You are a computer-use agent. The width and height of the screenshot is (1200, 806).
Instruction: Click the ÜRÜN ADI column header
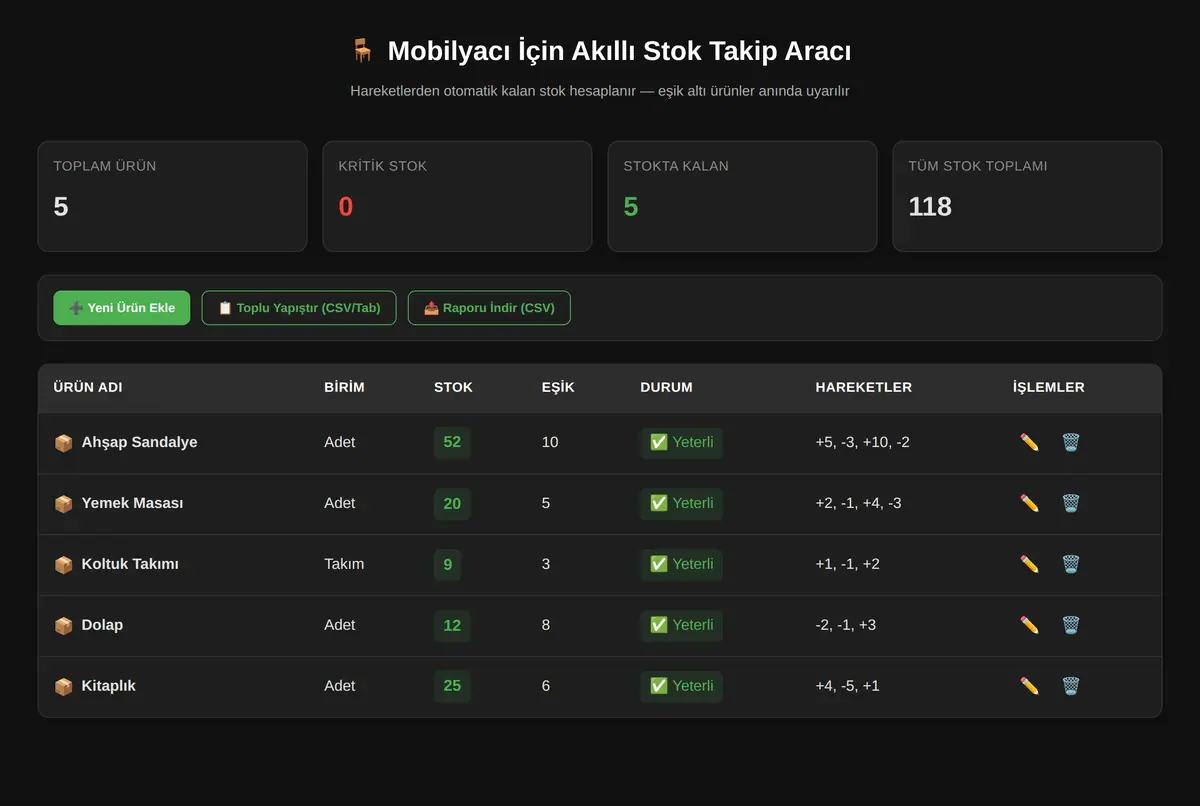click(88, 387)
